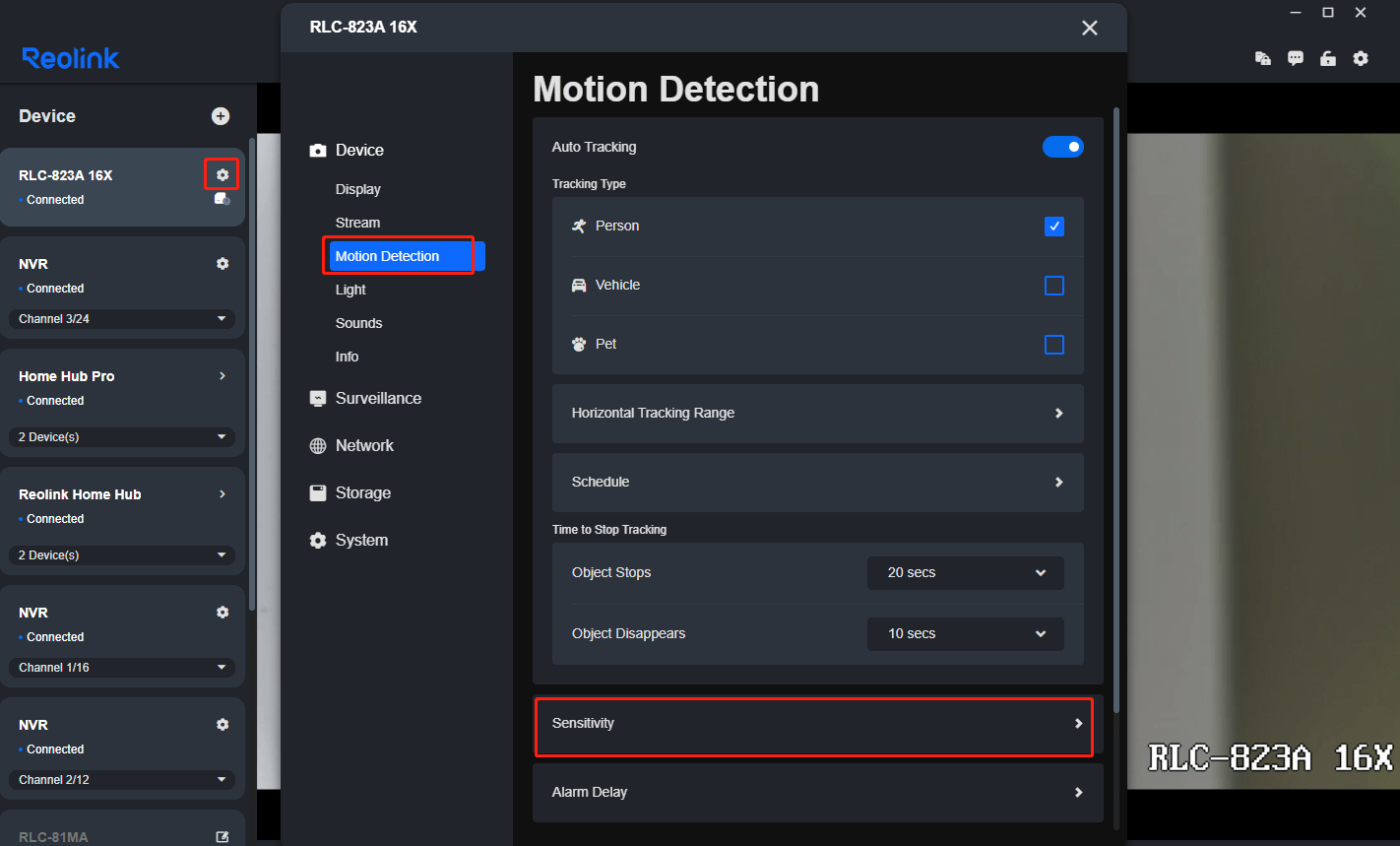Open the Alarm Delay settings row
This screenshot has width=1400, height=846.
(818, 793)
